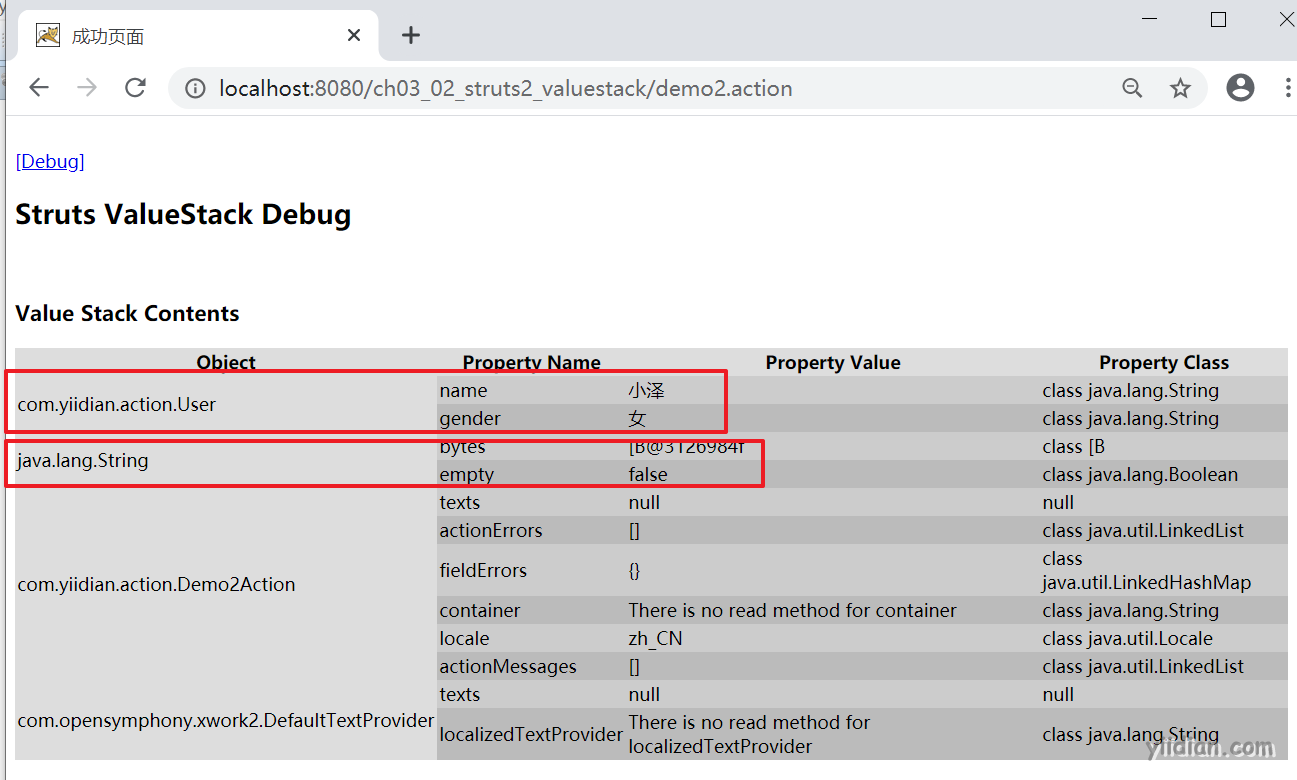This screenshot has width=1297, height=780.
Task: Click the value 女
Action: pyautogui.click(x=638, y=418)
